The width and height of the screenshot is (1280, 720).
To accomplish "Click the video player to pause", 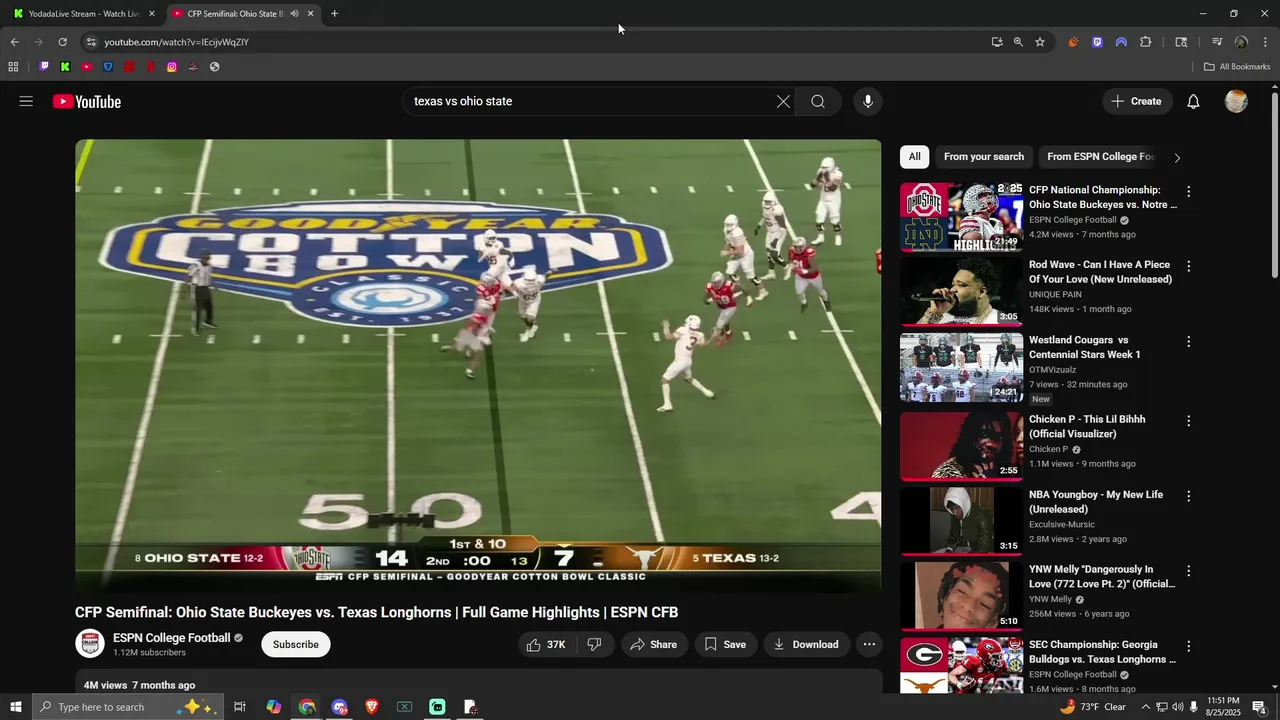I will (x=478, y=365).
